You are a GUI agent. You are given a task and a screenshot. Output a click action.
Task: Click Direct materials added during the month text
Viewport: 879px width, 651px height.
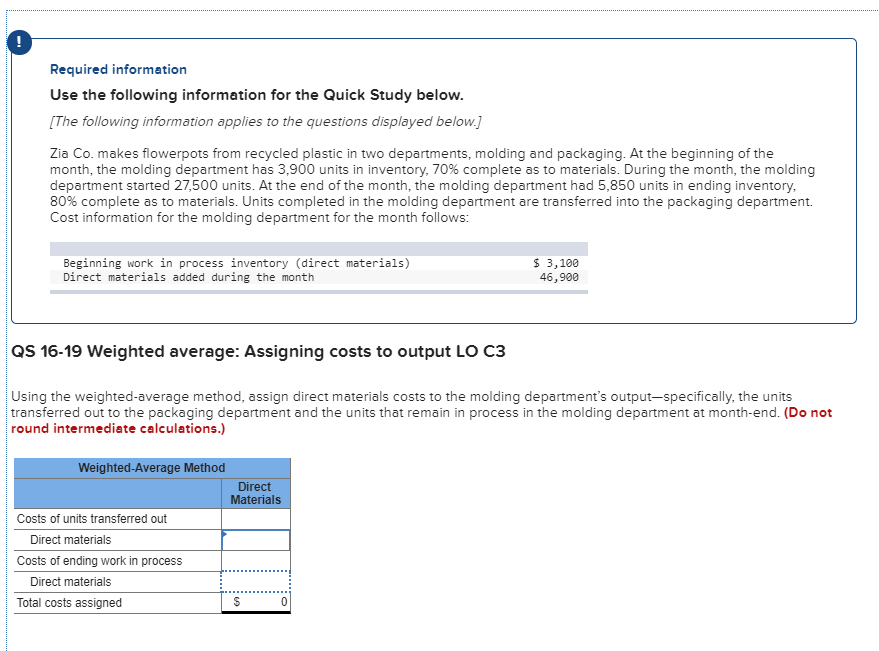tap(188, 277)
